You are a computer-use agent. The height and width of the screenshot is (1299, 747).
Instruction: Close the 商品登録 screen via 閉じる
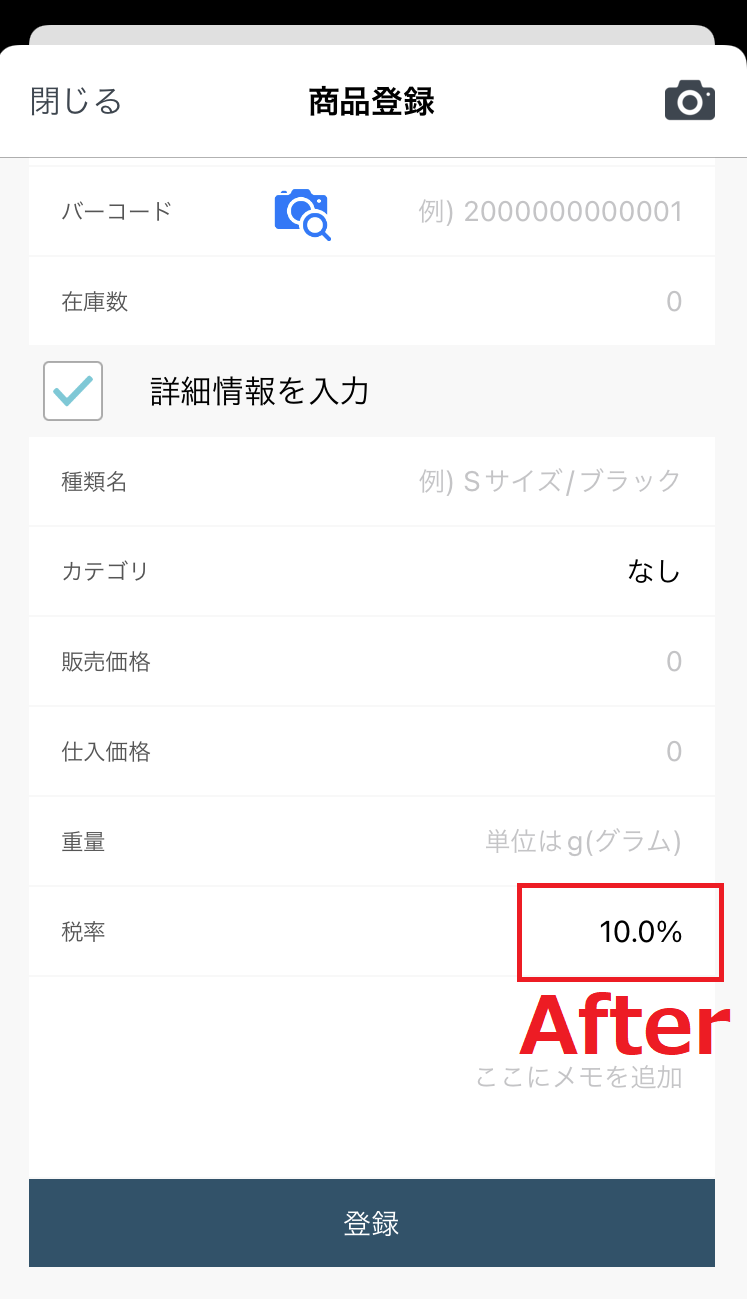coord(76,101)
